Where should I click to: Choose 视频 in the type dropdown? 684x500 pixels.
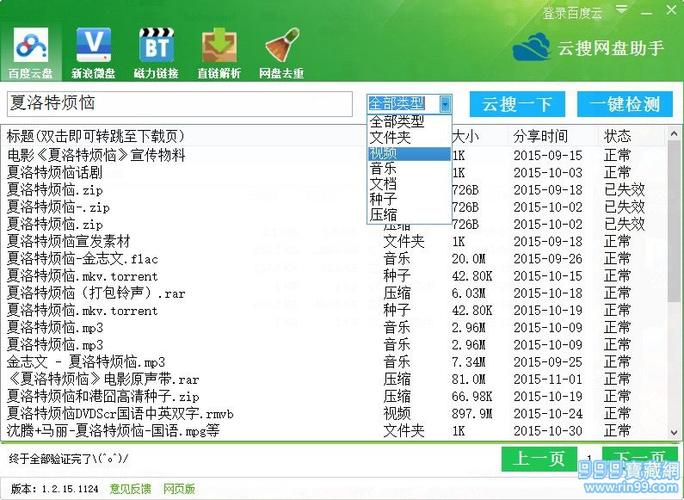tap(409, 154)
